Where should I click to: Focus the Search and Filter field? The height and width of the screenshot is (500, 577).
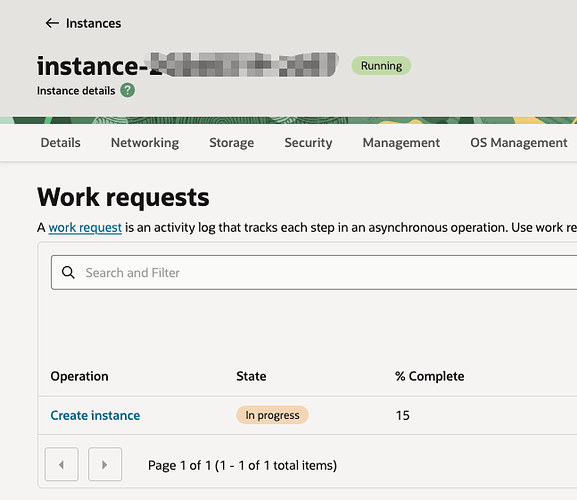pos(314,273)
